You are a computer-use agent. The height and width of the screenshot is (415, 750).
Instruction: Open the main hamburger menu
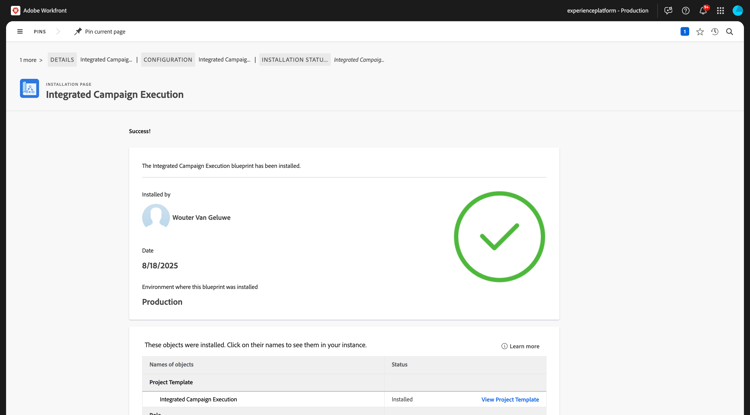click(x=20, y=32)
